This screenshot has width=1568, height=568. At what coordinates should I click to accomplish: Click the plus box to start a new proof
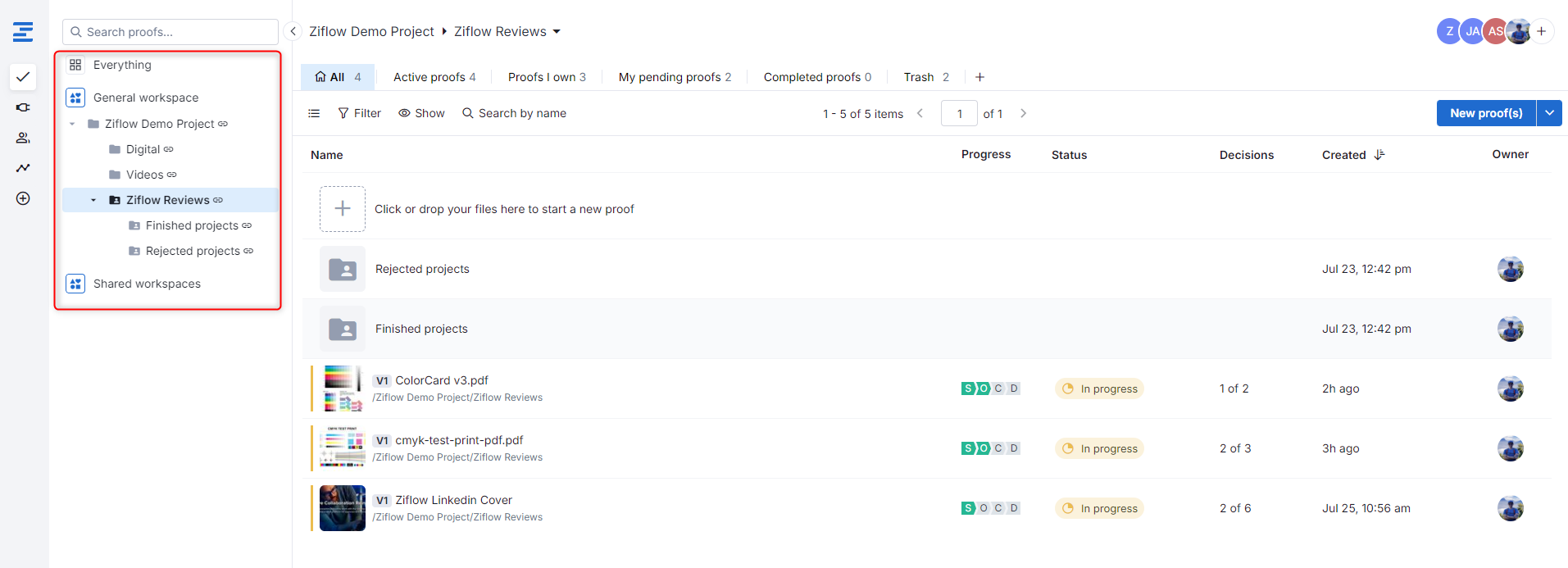tap(343, 209)
